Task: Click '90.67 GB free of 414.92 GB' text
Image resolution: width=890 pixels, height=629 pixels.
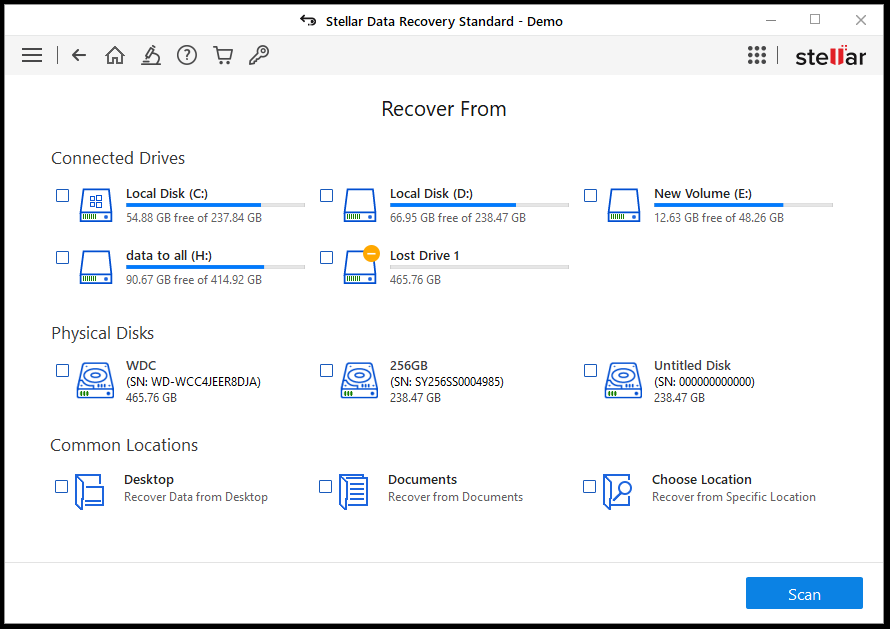Action: pos(194,279)
